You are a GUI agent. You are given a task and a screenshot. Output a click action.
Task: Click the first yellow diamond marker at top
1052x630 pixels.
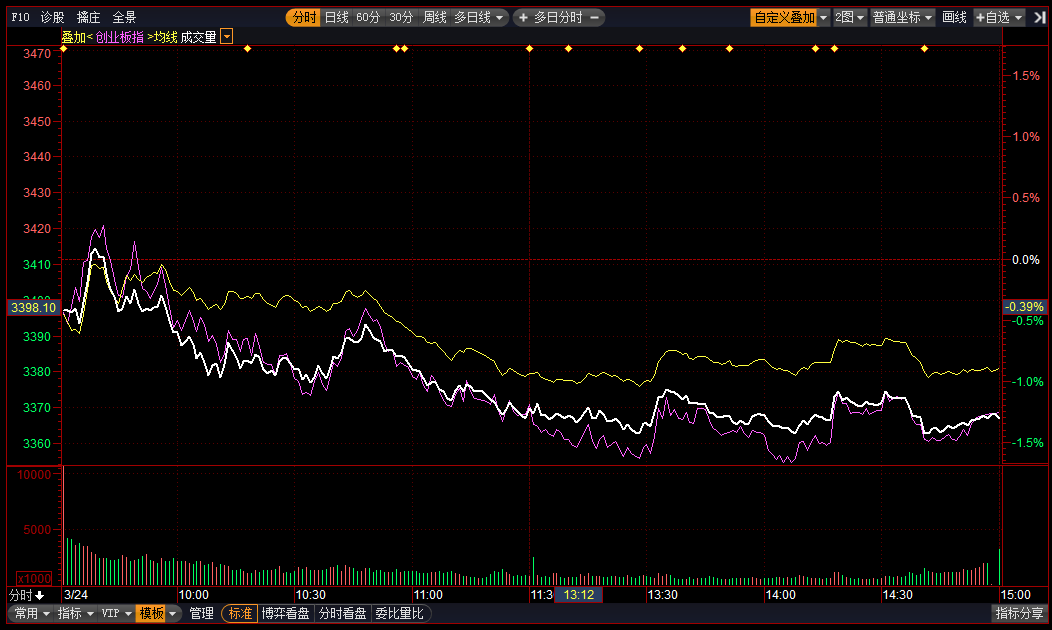click(63, 49)
